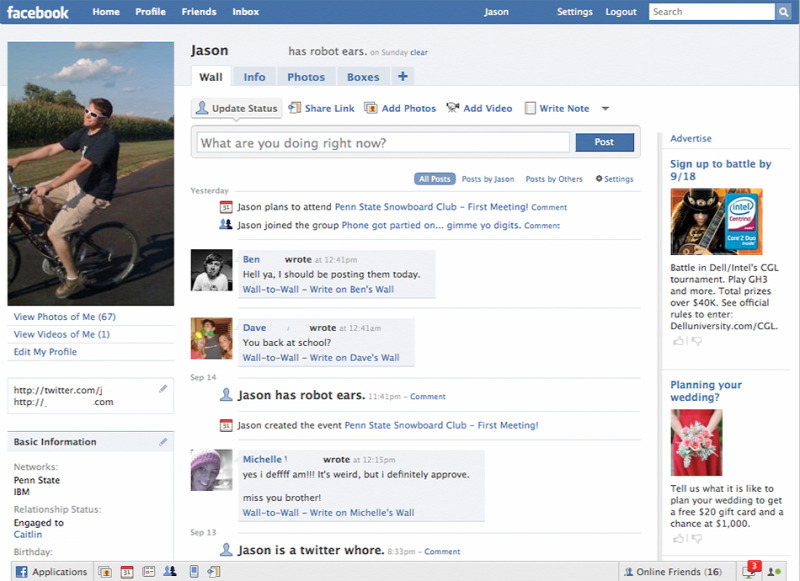Click Michelle's avatar thumbnail

[x=212, y=470]
